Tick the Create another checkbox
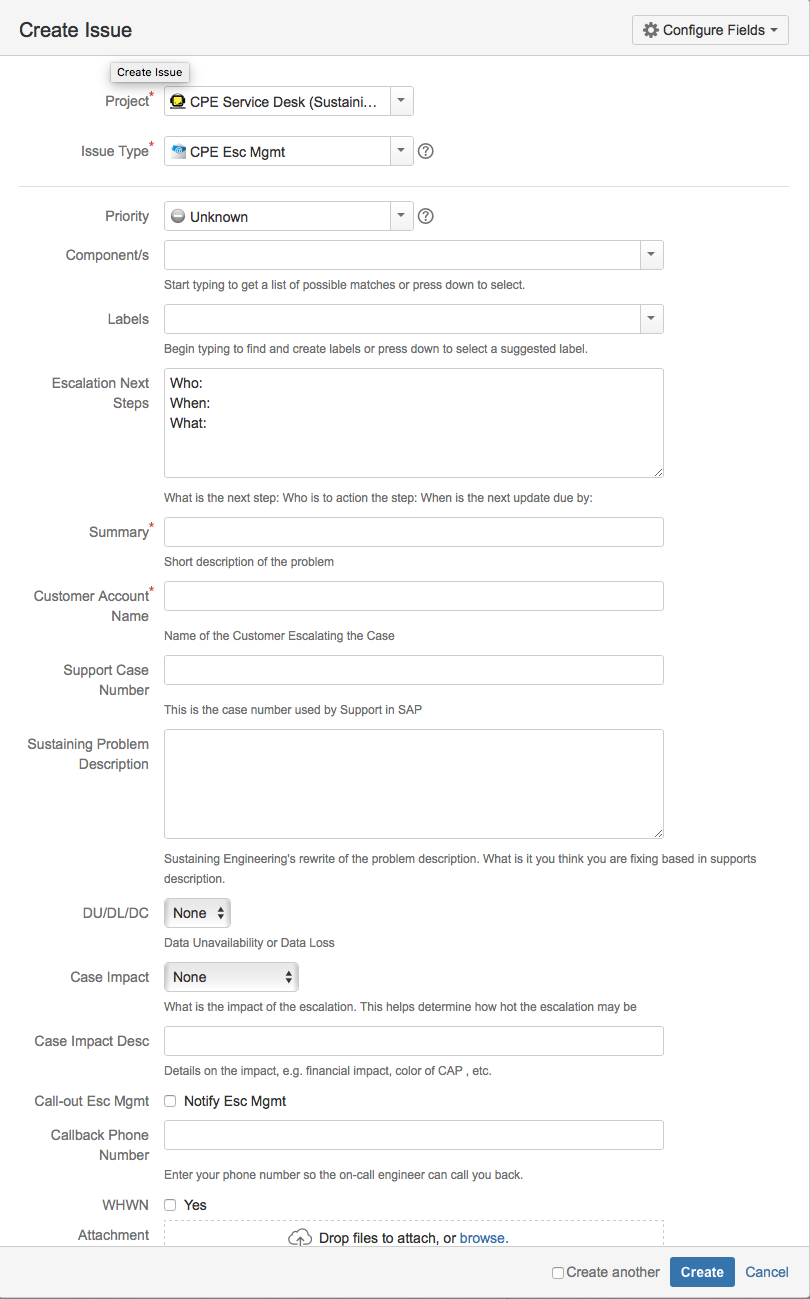The height and width of the screenshot is (1299, 810). click(558, 1273)
